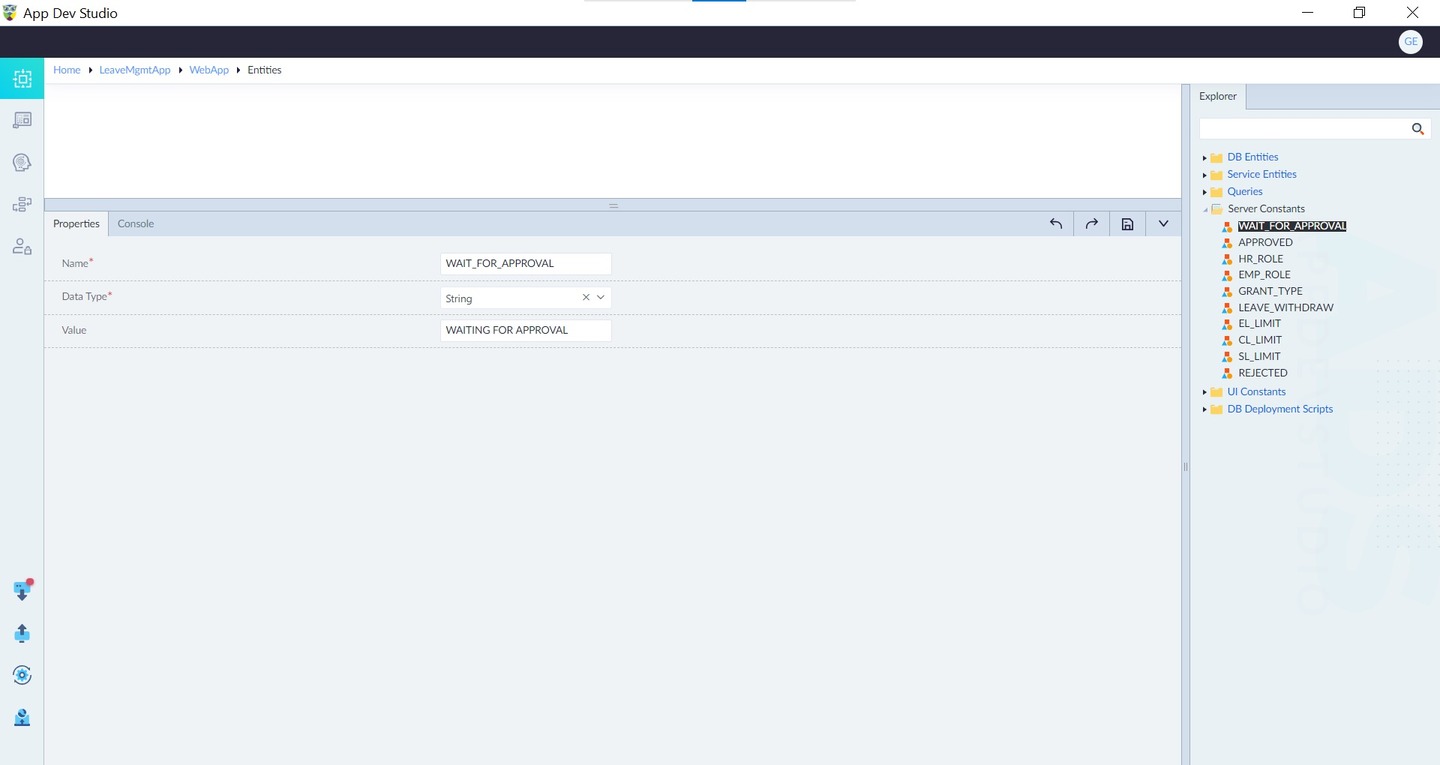The image size is (1440, 765).
Task: Open WebApp breadcrumb link
Action: [209, 70]
